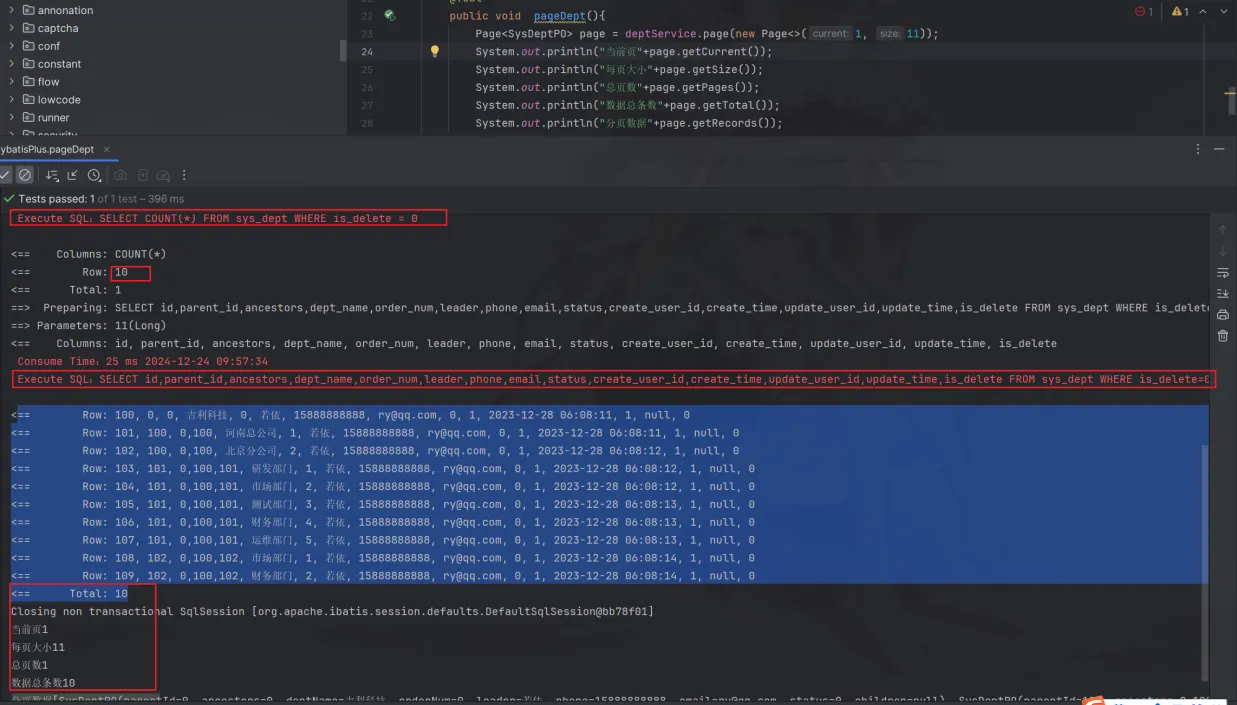
Task: Go to next highlighted problem
Action: click(1223, 11)
